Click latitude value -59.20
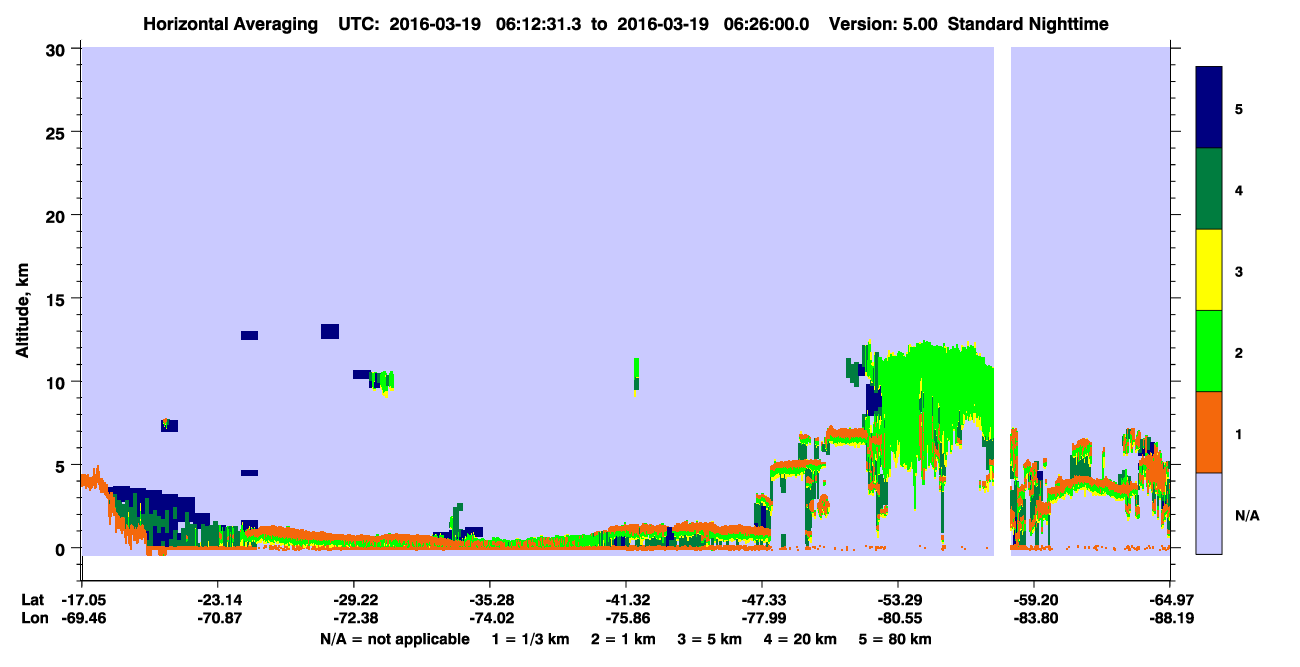1300x667 pixels. [x=1034, y=600]
